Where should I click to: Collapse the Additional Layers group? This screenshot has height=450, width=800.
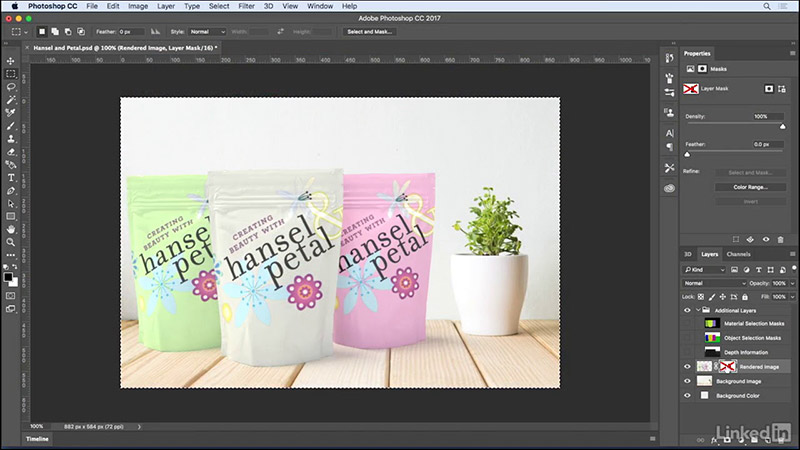point(698,310)
